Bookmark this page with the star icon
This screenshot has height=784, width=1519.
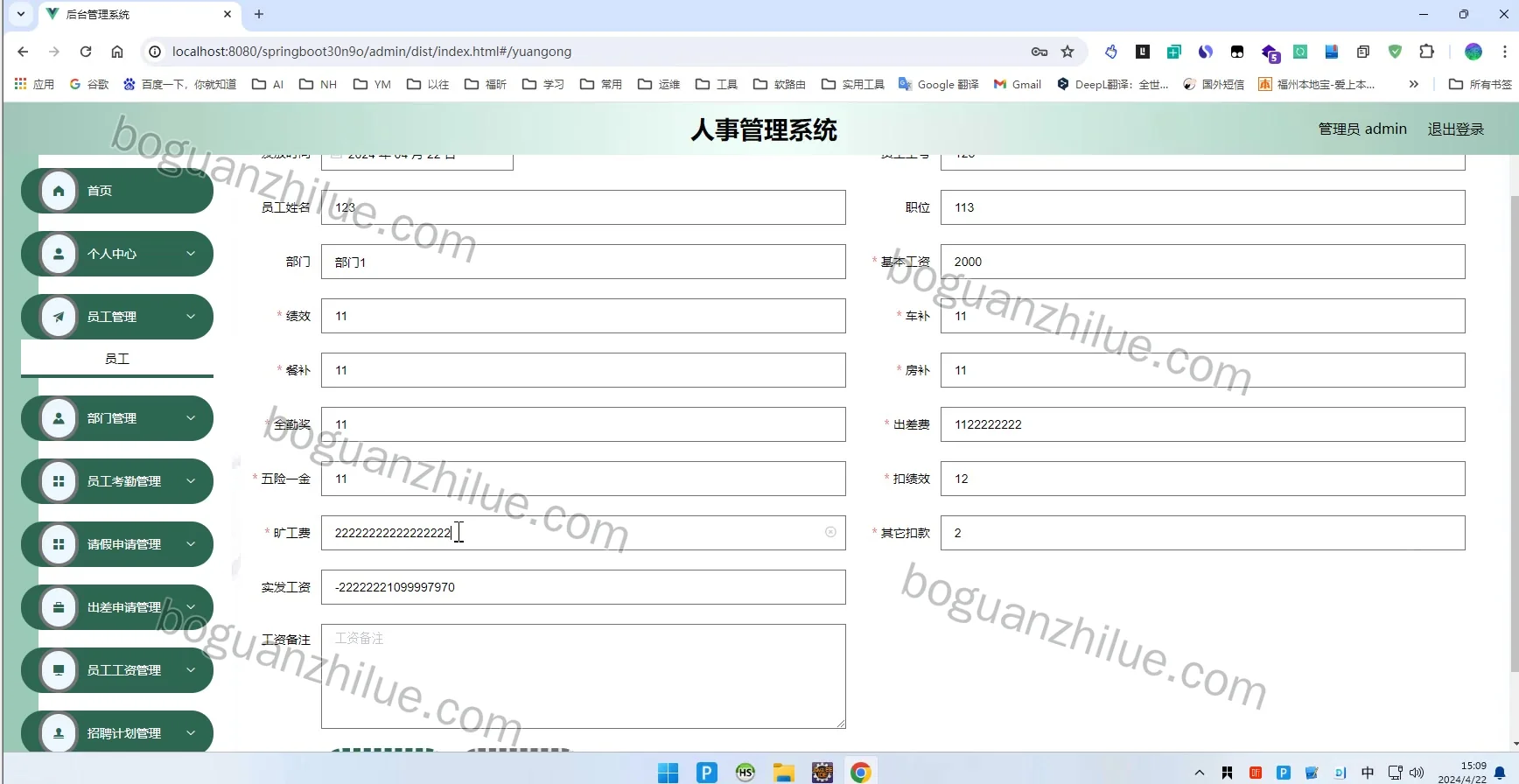tap(1067, 52)
